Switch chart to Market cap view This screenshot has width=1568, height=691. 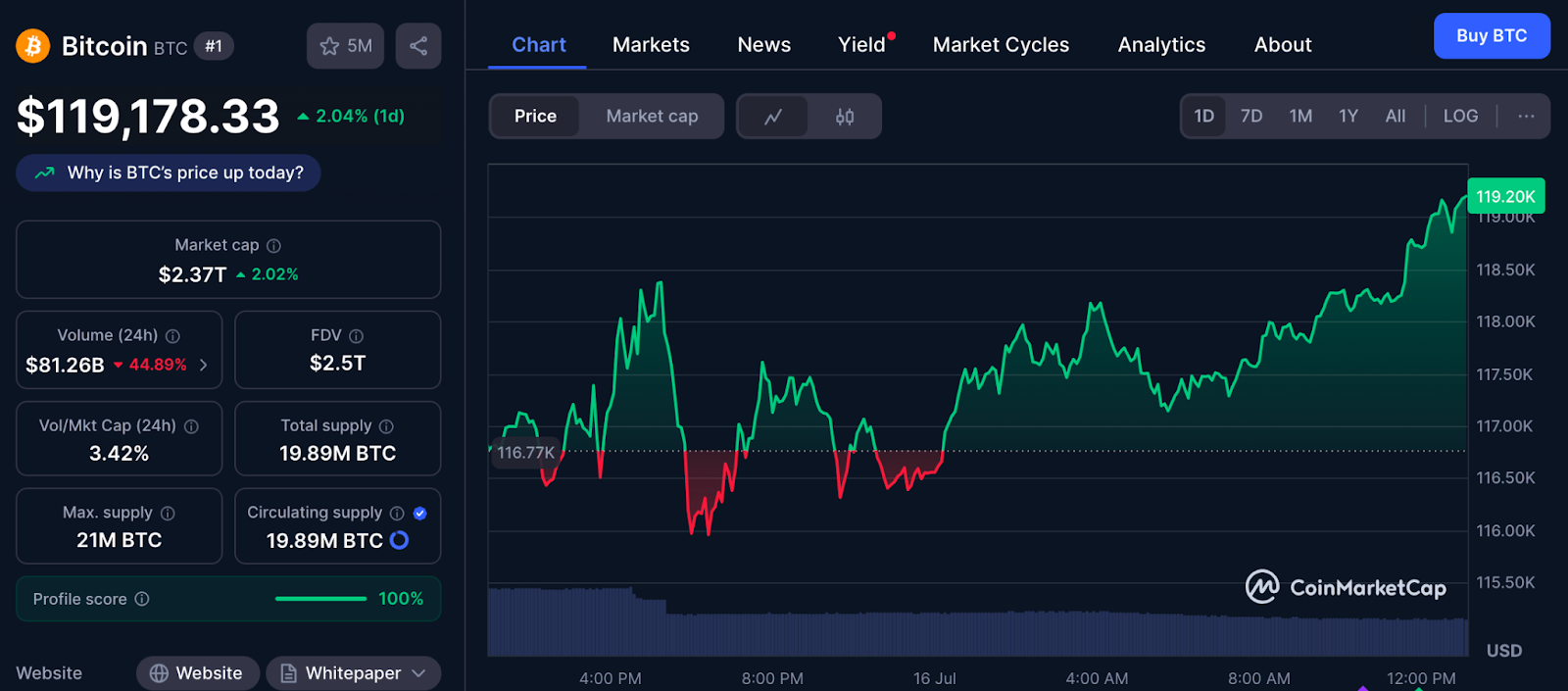[652, 117]
